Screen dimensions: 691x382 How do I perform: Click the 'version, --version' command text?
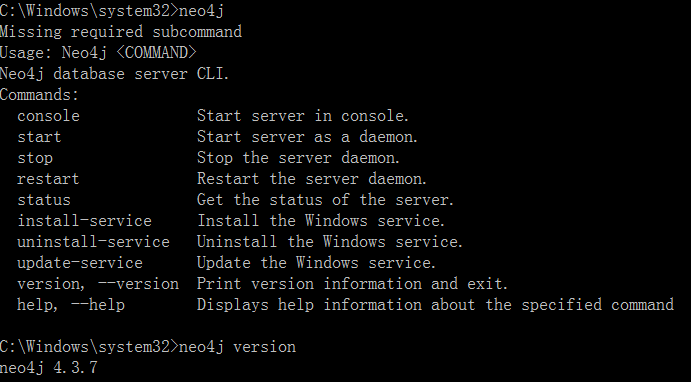(x=98, y=284)
